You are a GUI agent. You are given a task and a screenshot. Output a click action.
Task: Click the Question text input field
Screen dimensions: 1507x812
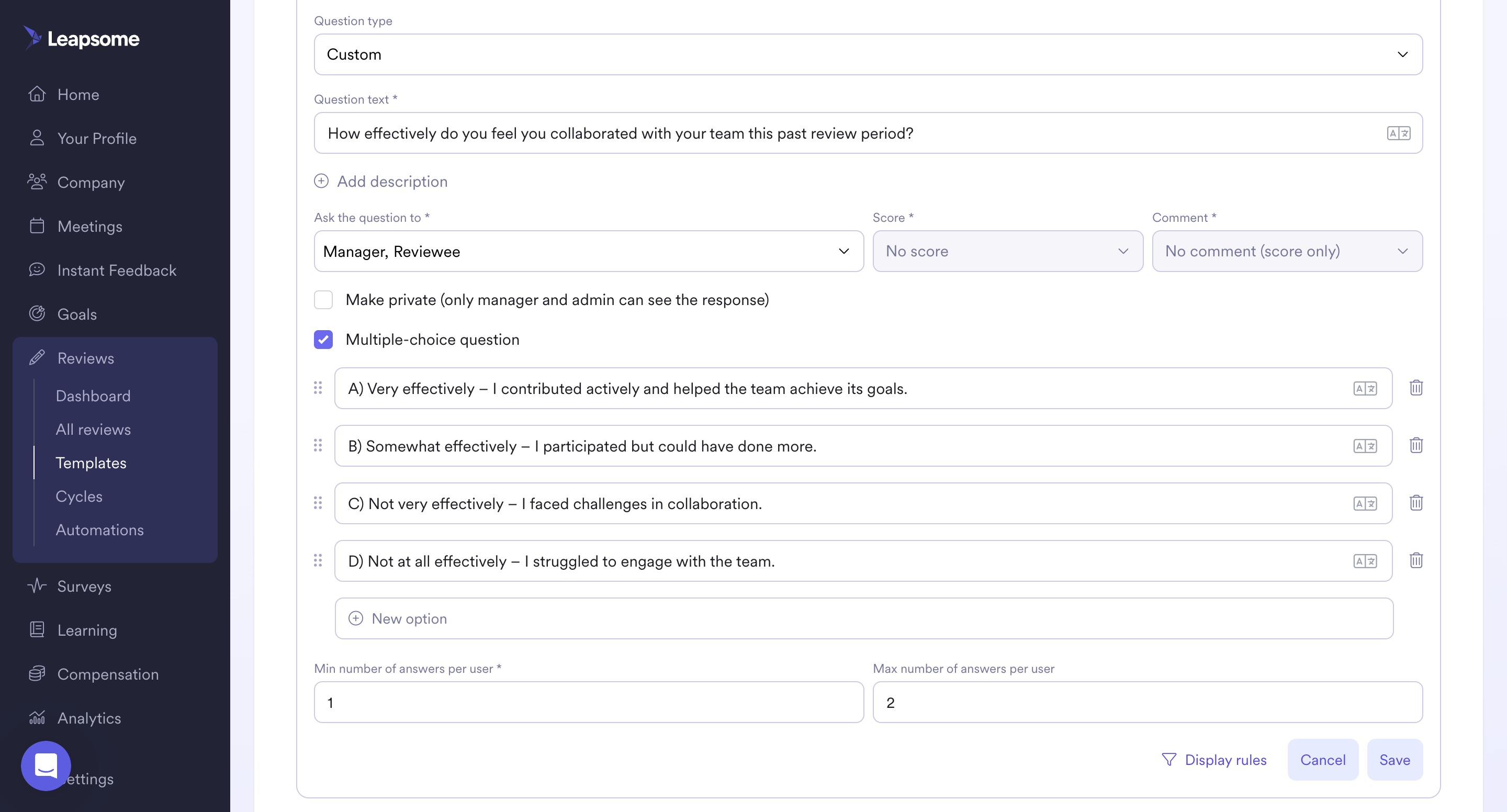pyautogui.click(x=868, y=133)
